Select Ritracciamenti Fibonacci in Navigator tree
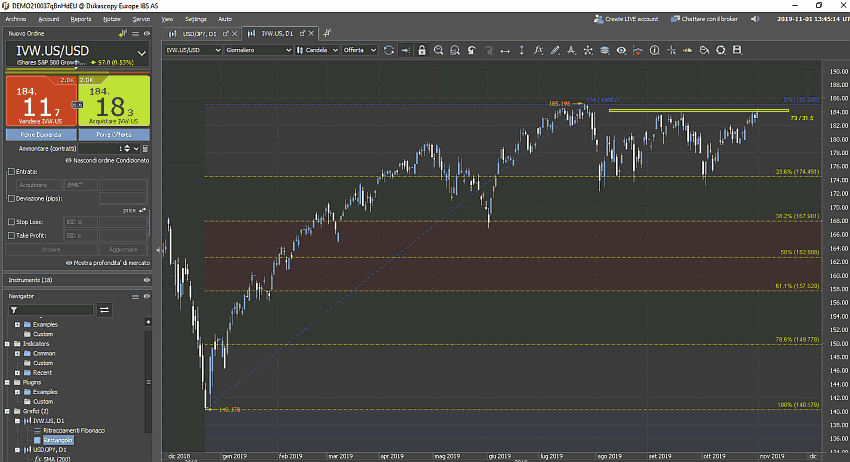Screen dimensions: 850x462 [x=75, y=430]
